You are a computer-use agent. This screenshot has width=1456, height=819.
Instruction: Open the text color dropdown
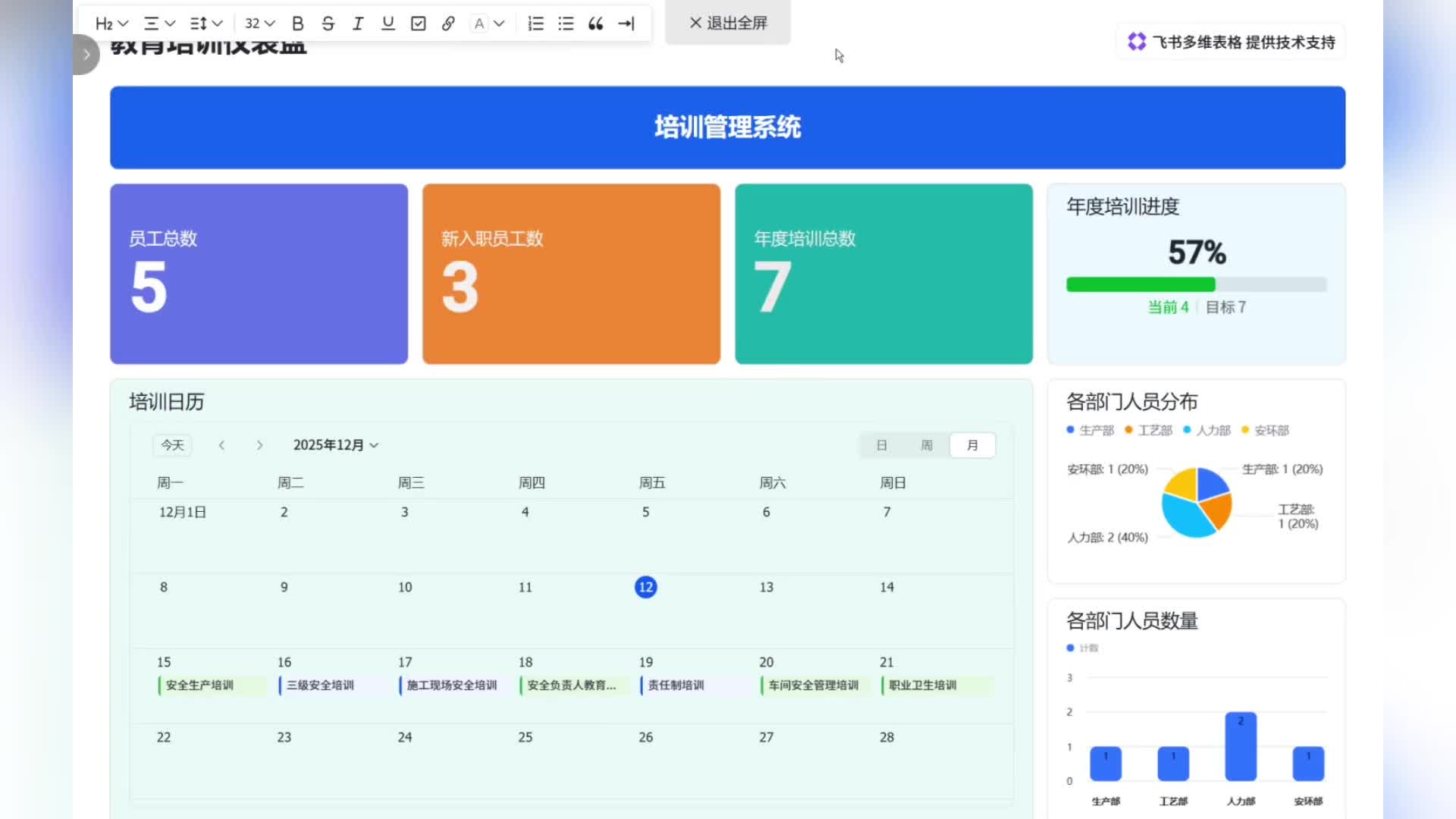tap(488, 24)
